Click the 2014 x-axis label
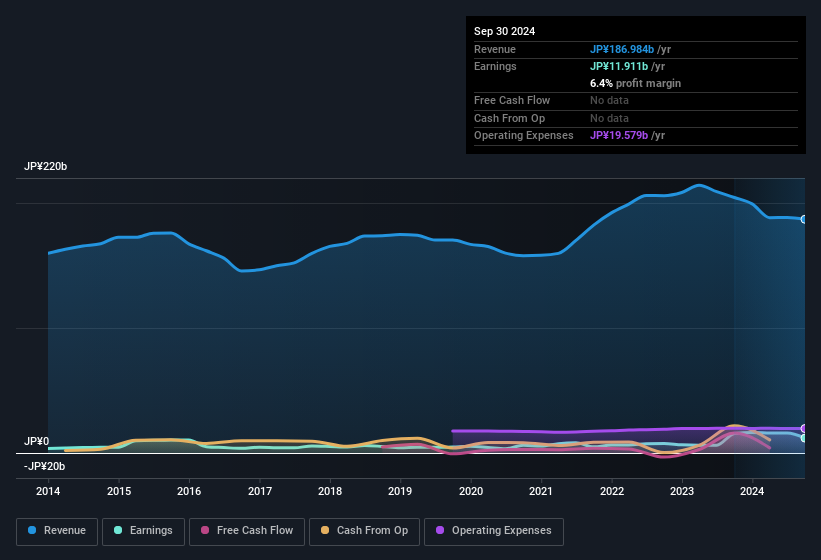This screenshot has height=560, width=821. point(48,491)
